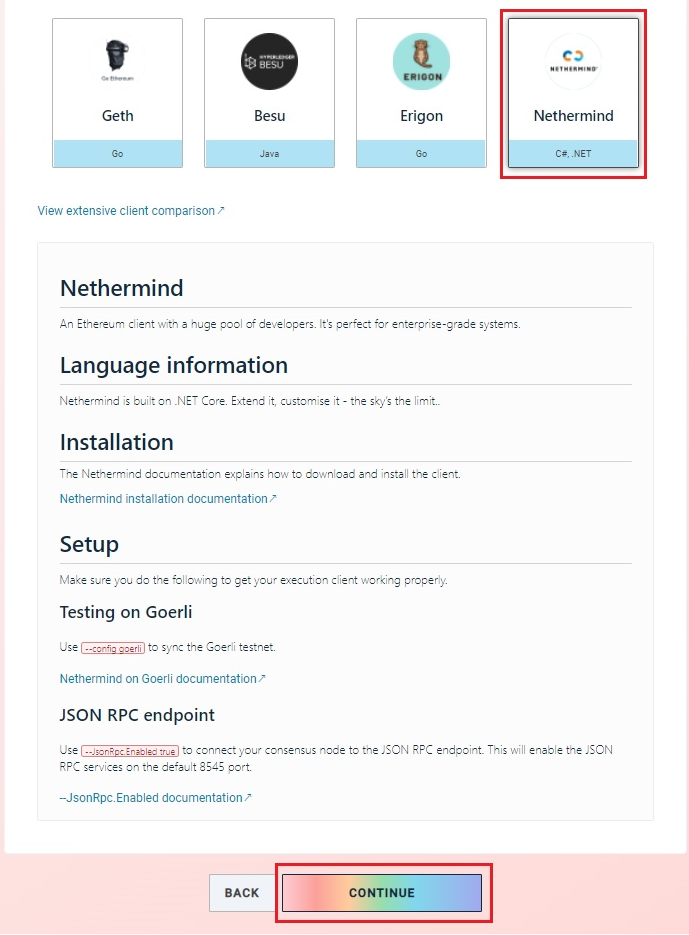Click the Go Ethereum logo icon
Viewport: 689px width, 935px height.
point(118,61)
